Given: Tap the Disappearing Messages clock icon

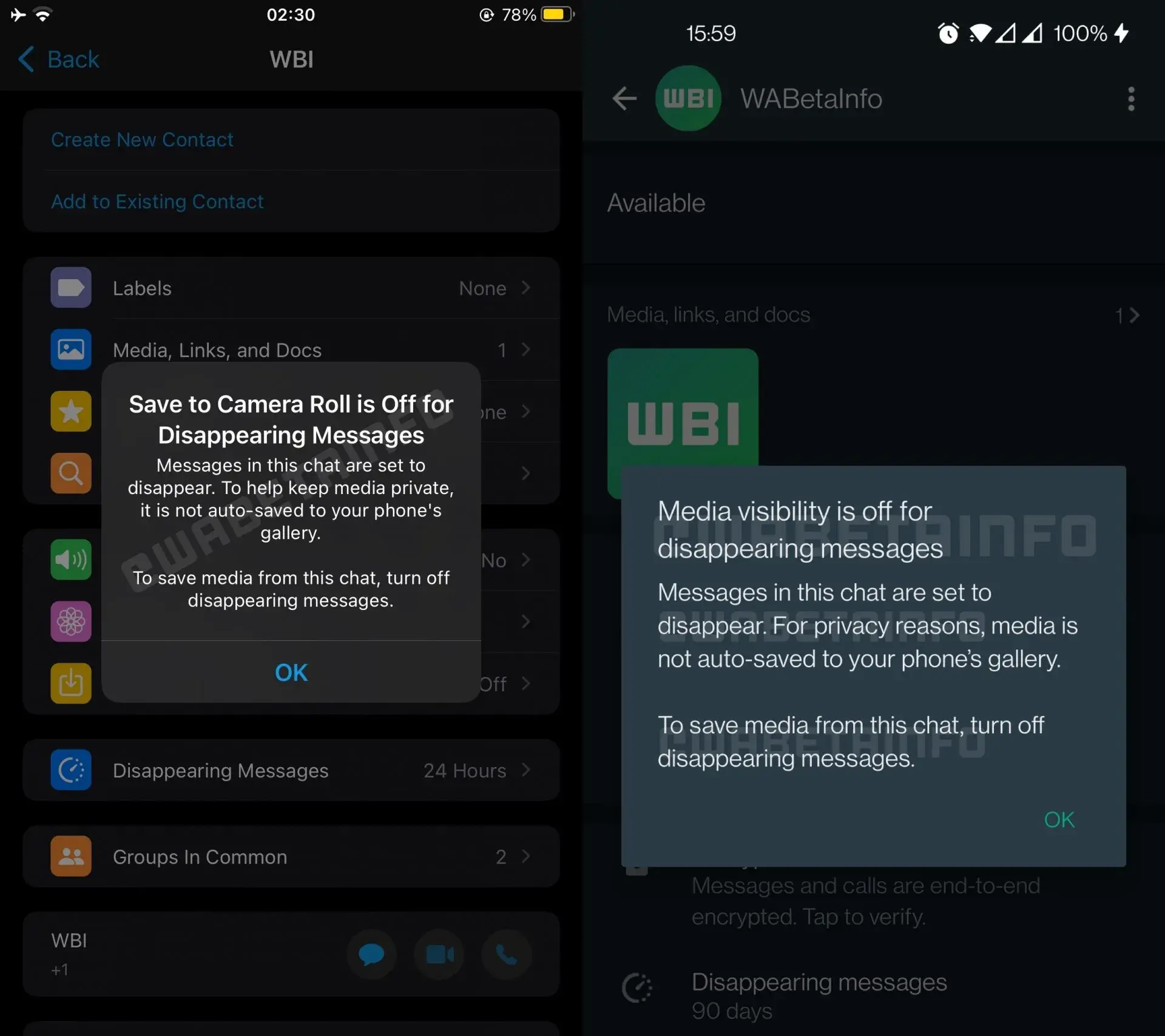Looking at the screenshot, I should pos(71,770).
